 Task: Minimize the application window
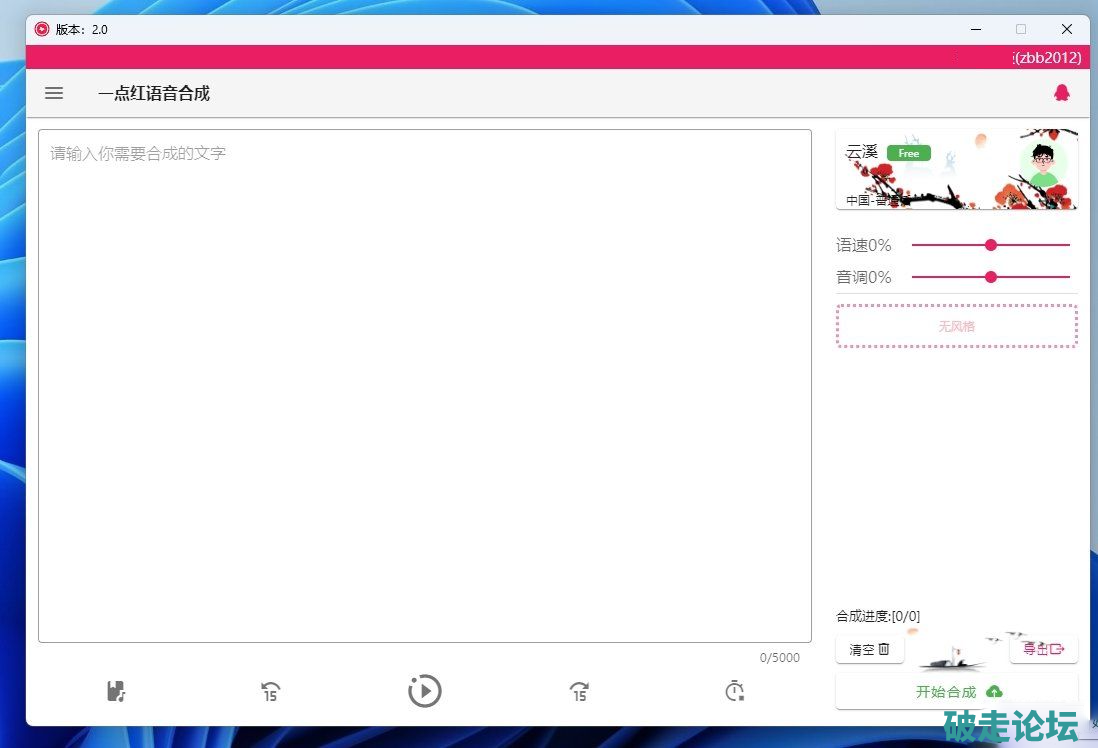(975, 29)
